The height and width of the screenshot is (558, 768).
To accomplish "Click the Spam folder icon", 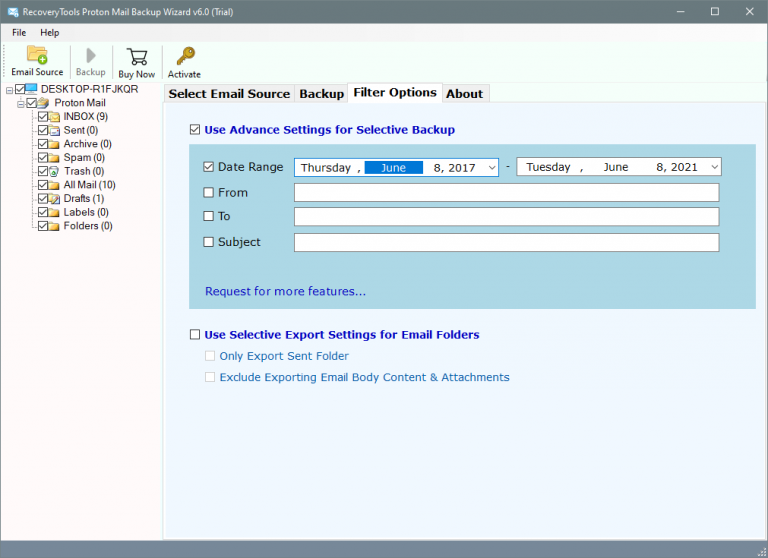I will [54, 158].
